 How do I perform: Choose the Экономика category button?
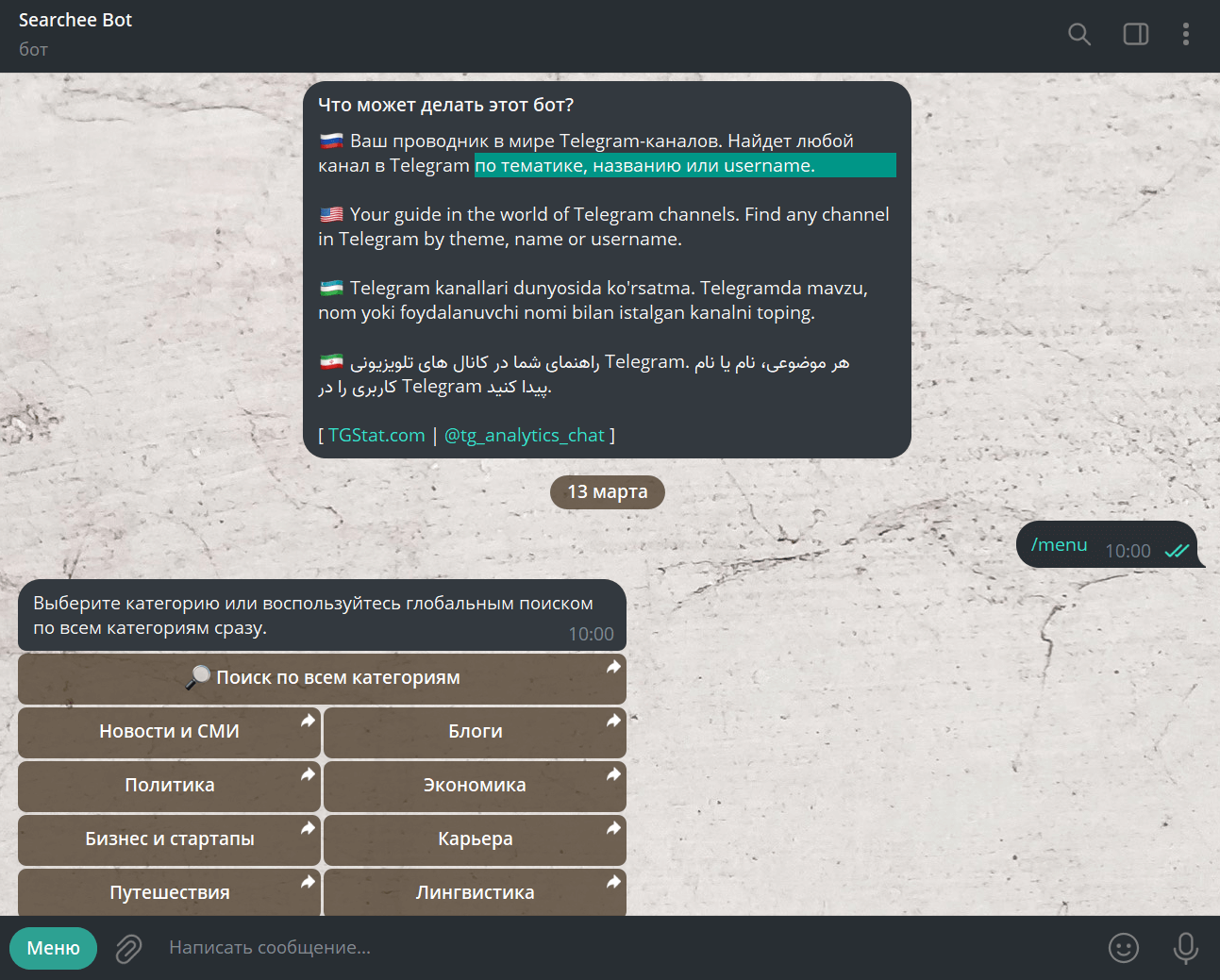[475, 786]
